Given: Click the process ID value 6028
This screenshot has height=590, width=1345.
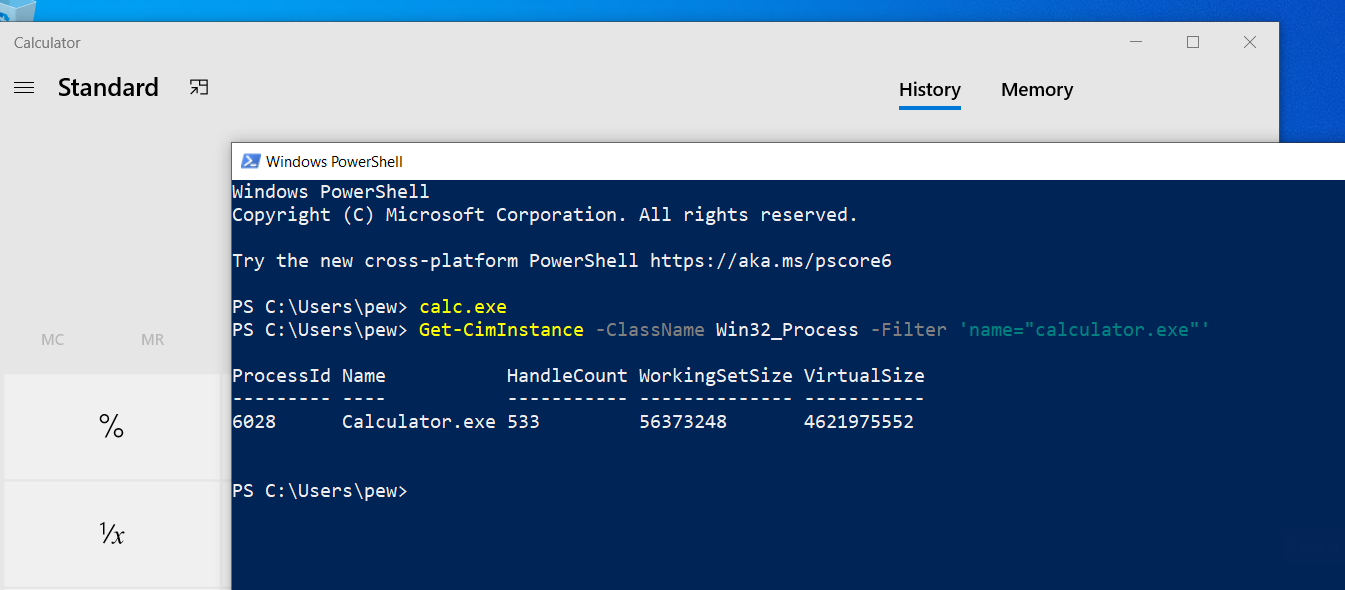Looking at the screenshot, I should 254,422.
